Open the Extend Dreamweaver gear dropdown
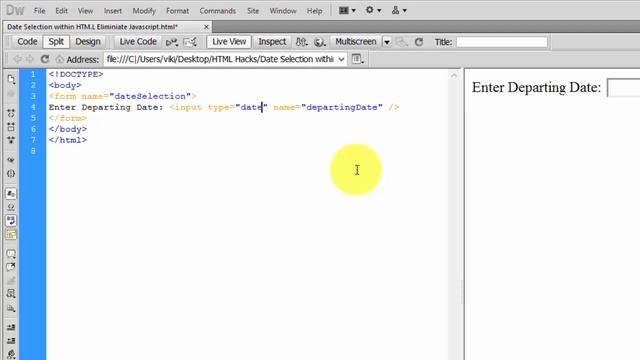 [373, 10]
